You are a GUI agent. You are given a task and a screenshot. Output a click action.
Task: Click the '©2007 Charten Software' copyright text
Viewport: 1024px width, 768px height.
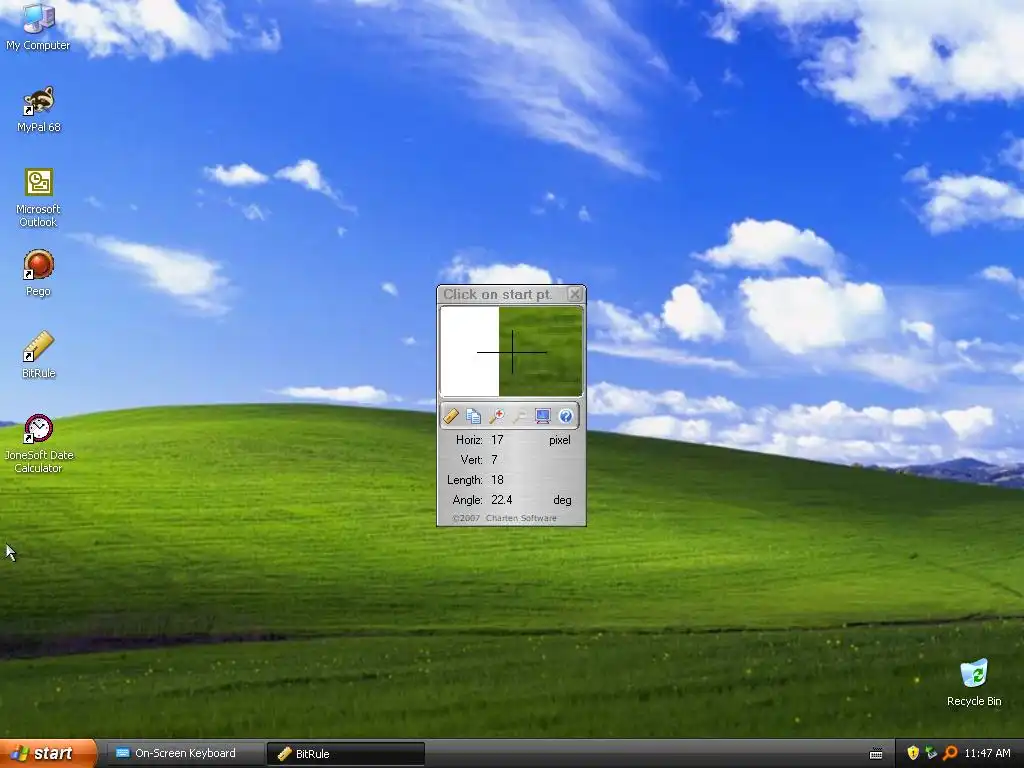504,519
